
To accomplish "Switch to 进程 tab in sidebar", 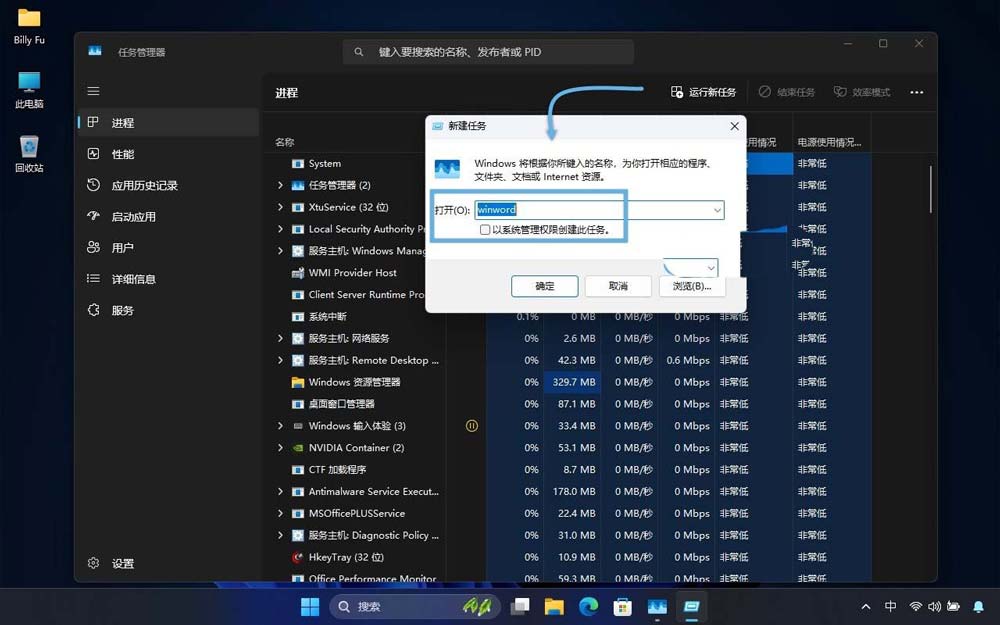I will [x=169, y=122].
